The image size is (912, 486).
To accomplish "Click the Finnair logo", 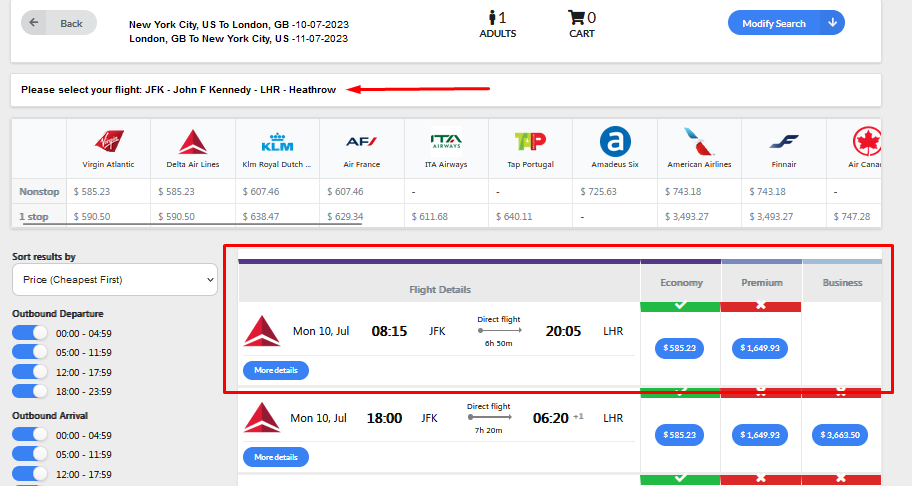I will tap(783, 141).
